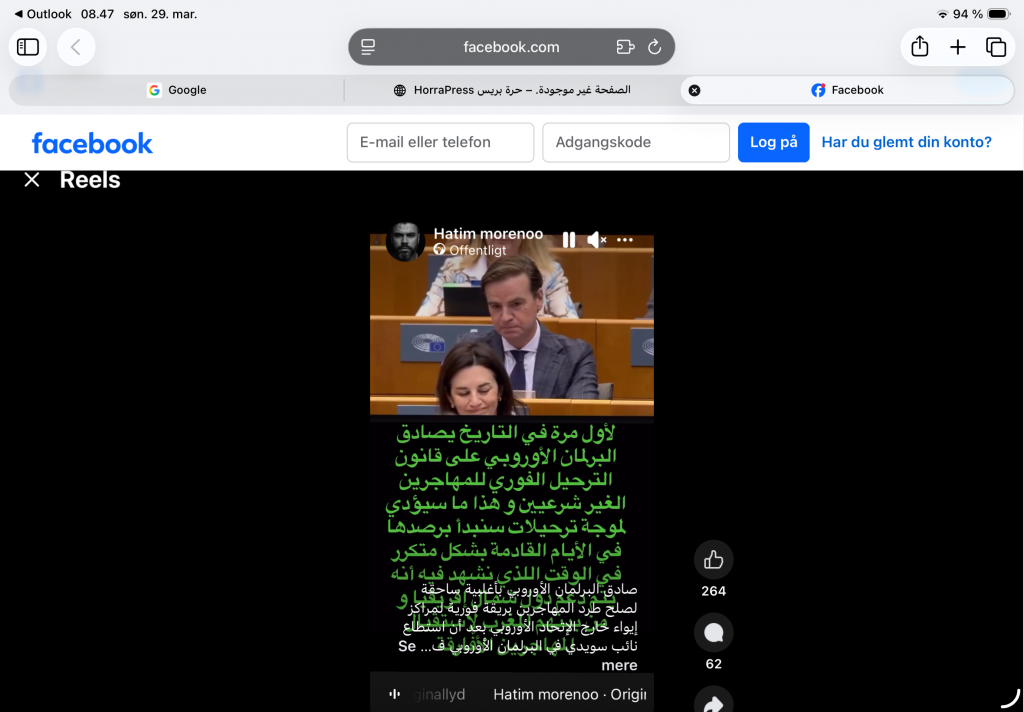Screen dimensions: 1024x712
Task: Unmute the reel audio
Action: pyautogui.click(x=597, y=240)
